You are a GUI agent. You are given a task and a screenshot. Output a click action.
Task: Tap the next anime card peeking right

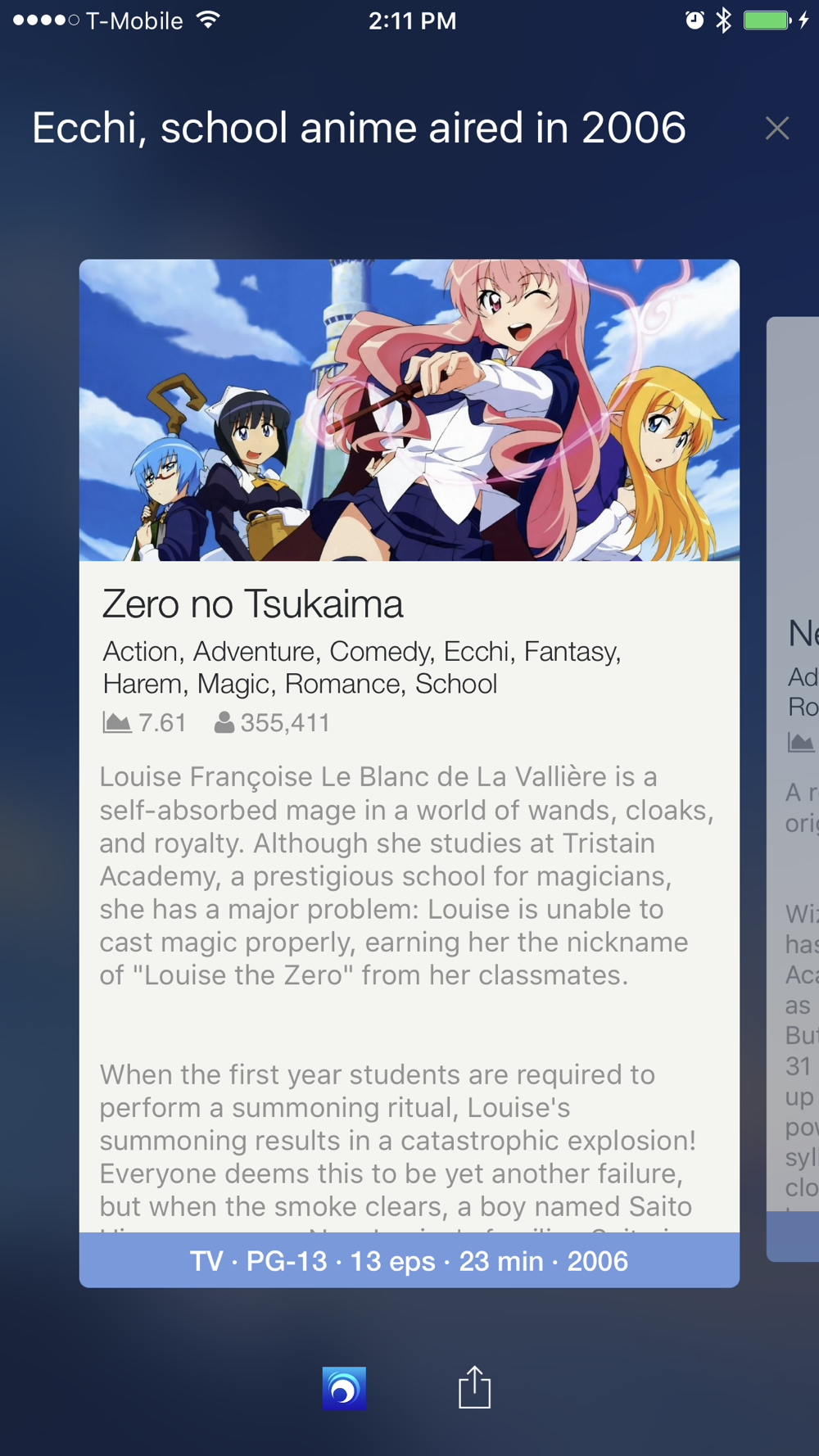point(793,789)
